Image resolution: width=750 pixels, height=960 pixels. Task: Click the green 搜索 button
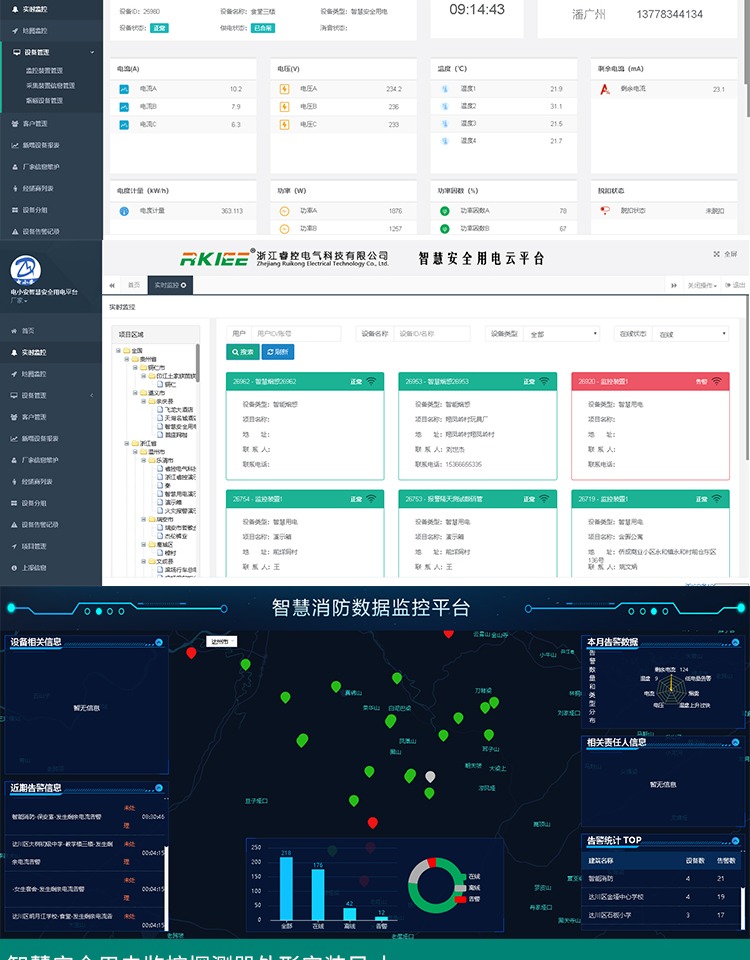(x=242, y=352)
